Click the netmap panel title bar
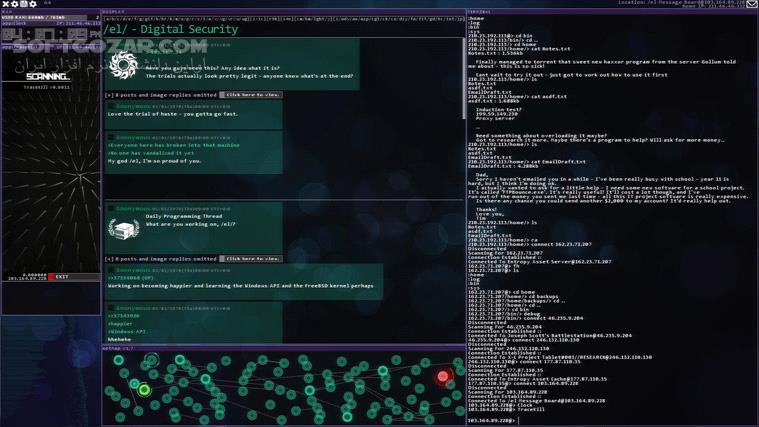 284,348
